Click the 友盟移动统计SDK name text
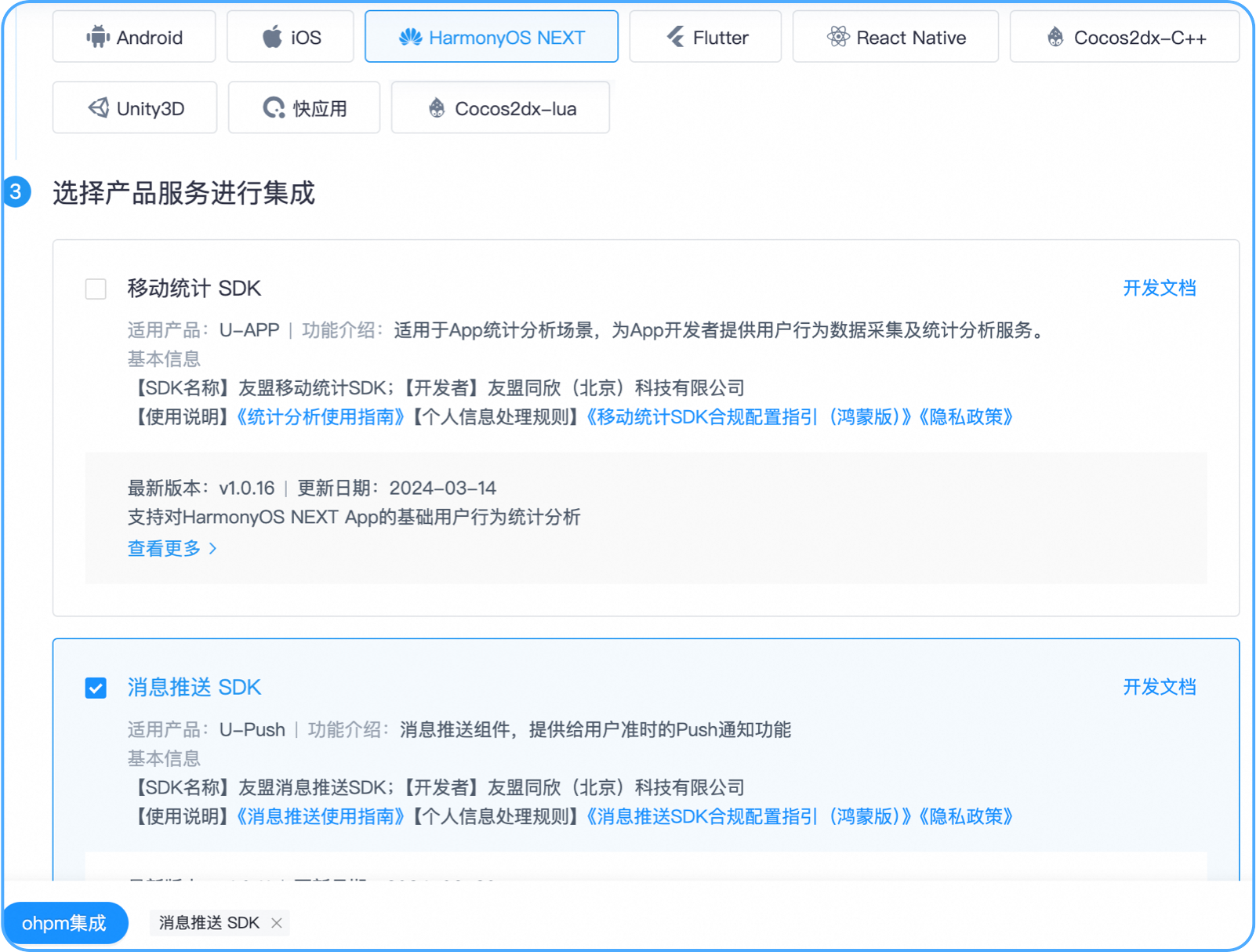 tap(311, 388)
